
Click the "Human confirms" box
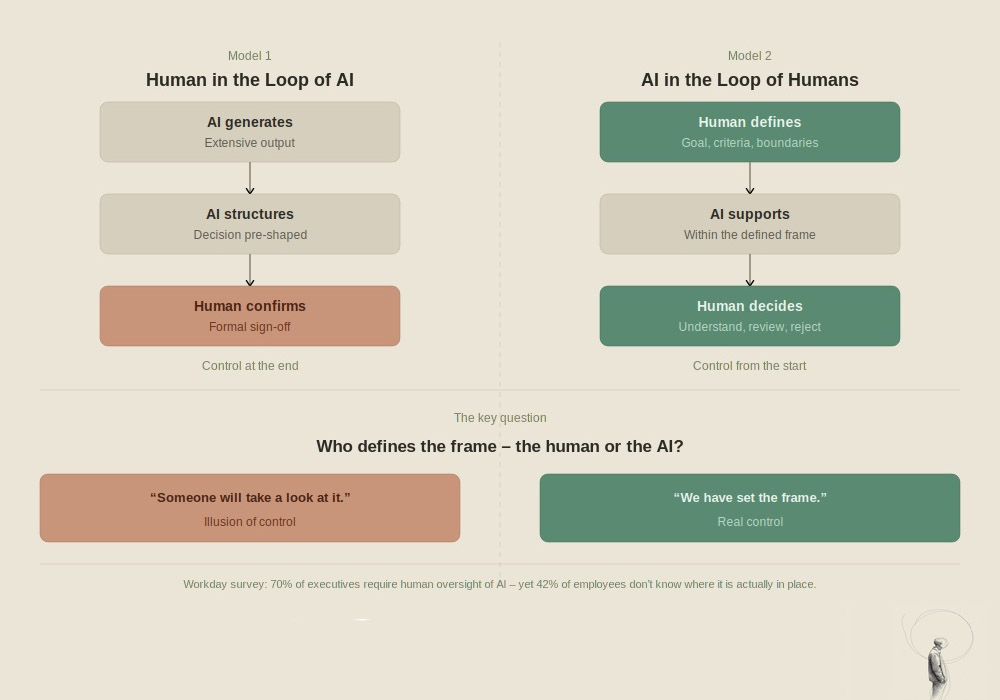tap(250, 316)
